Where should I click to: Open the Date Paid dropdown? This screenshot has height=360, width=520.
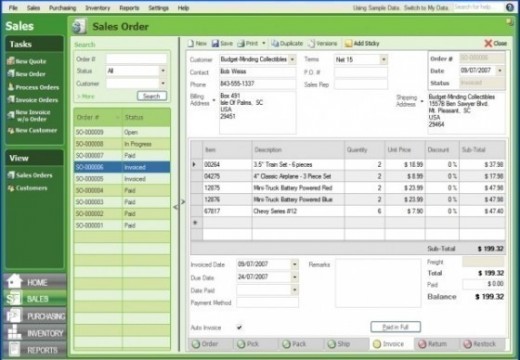pyautogui.click(x=295, y=290)
